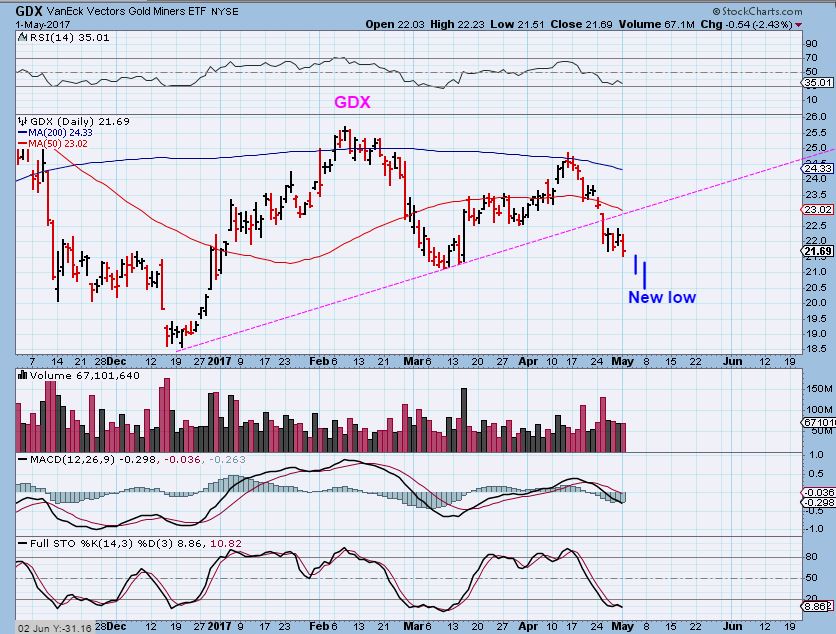Screen dimensions: 836x634
Task: Click the 8.86 stochastic axis value tag
Action: click(817, 606)
